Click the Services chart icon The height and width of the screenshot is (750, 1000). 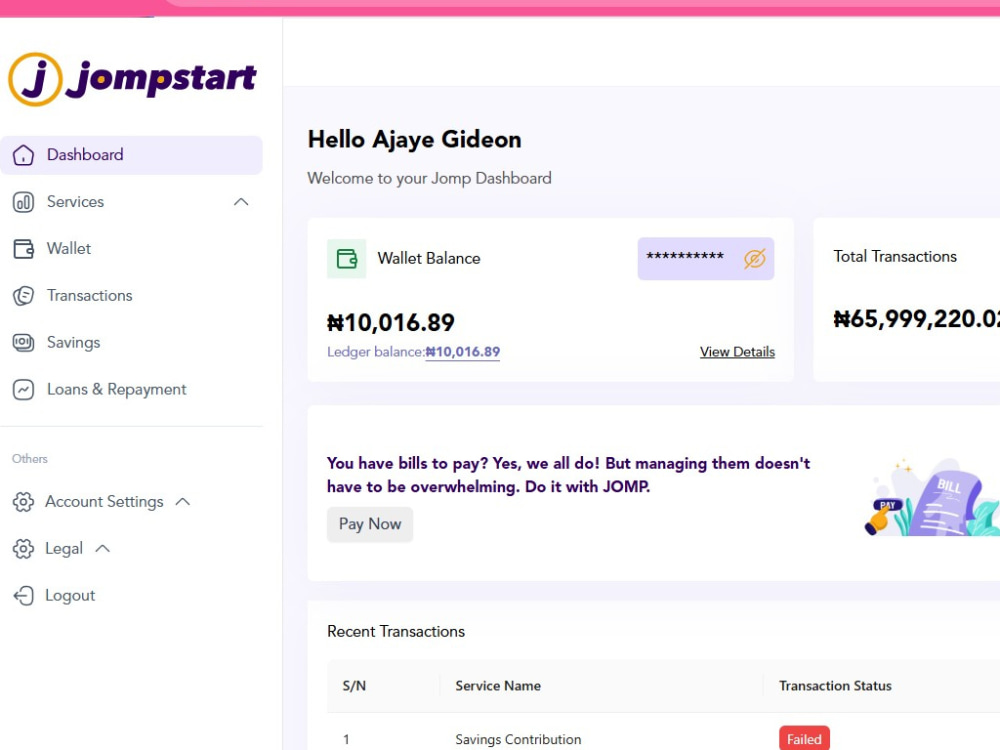point(24,202)
